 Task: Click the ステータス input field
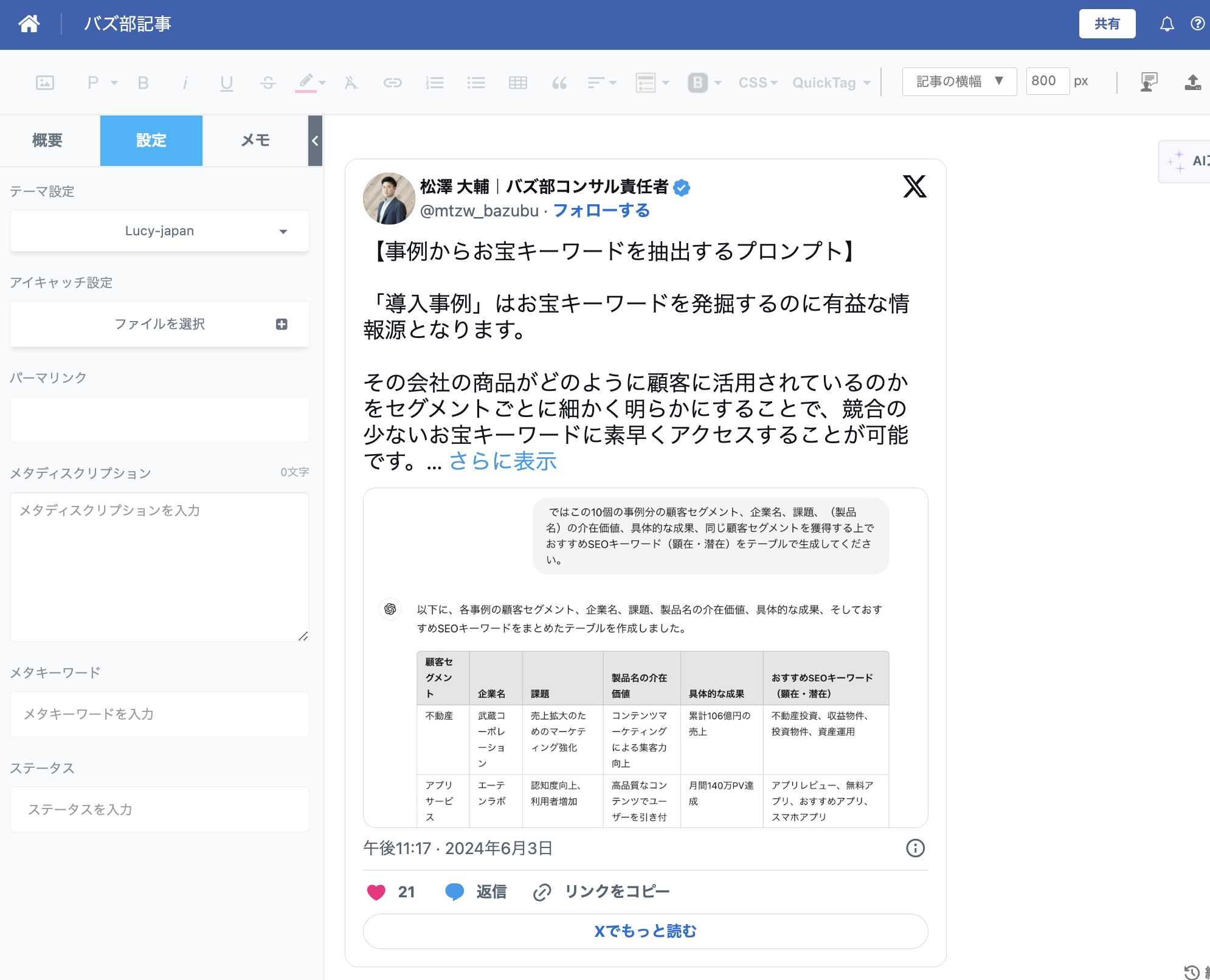pyautogui.click(x=159, y=810)
